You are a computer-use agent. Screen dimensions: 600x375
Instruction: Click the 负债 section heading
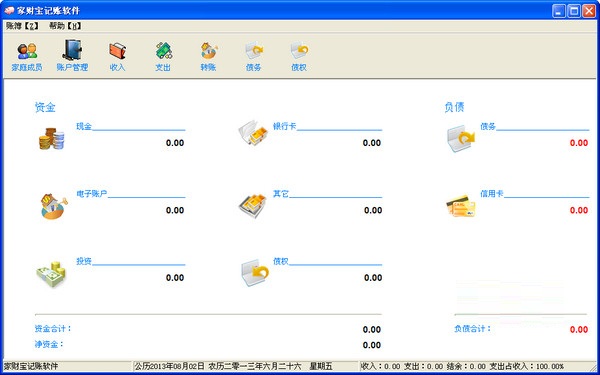(x=454, y=107)
